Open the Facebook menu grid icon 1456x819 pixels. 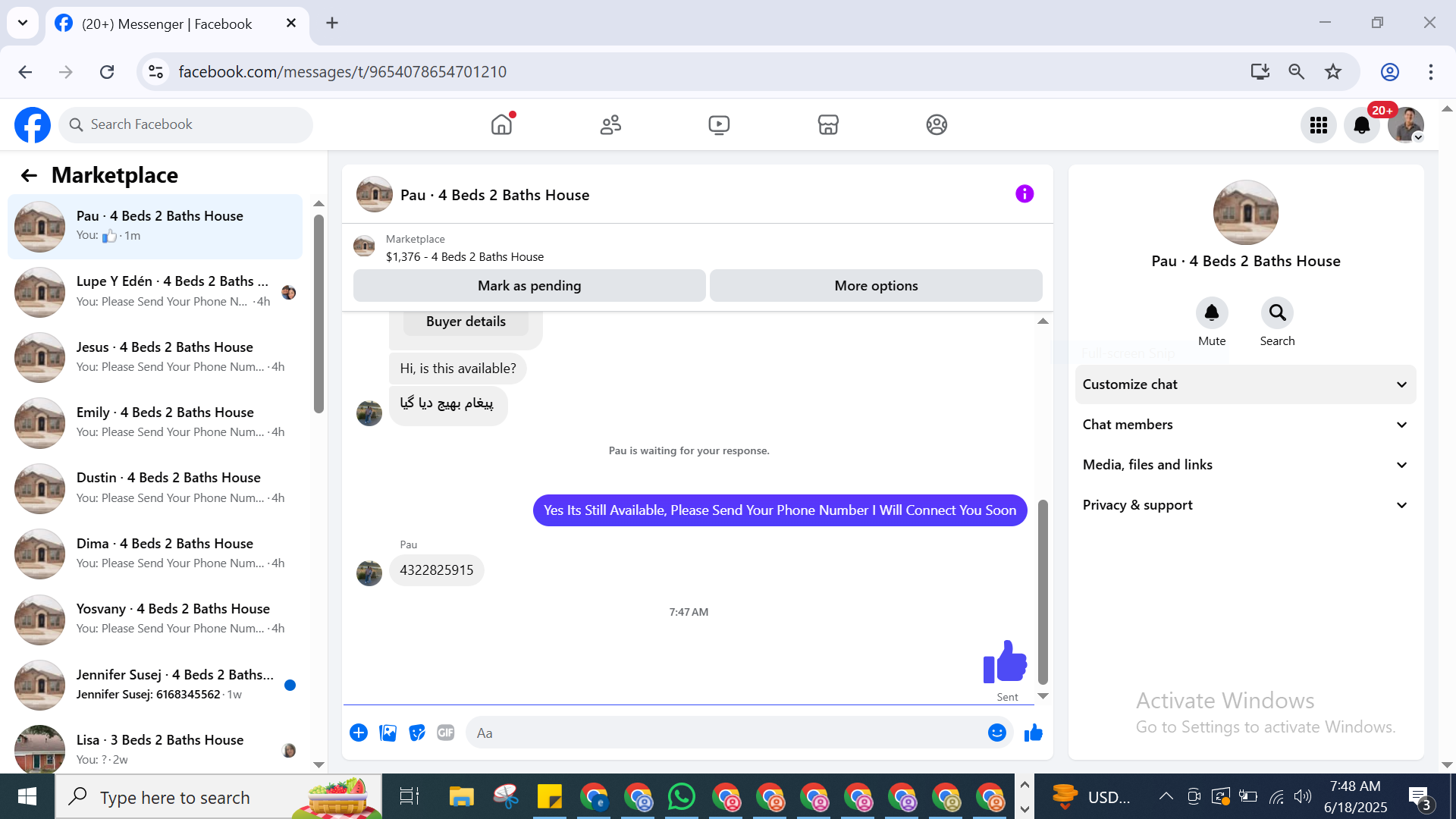(x=1319, y=125)
